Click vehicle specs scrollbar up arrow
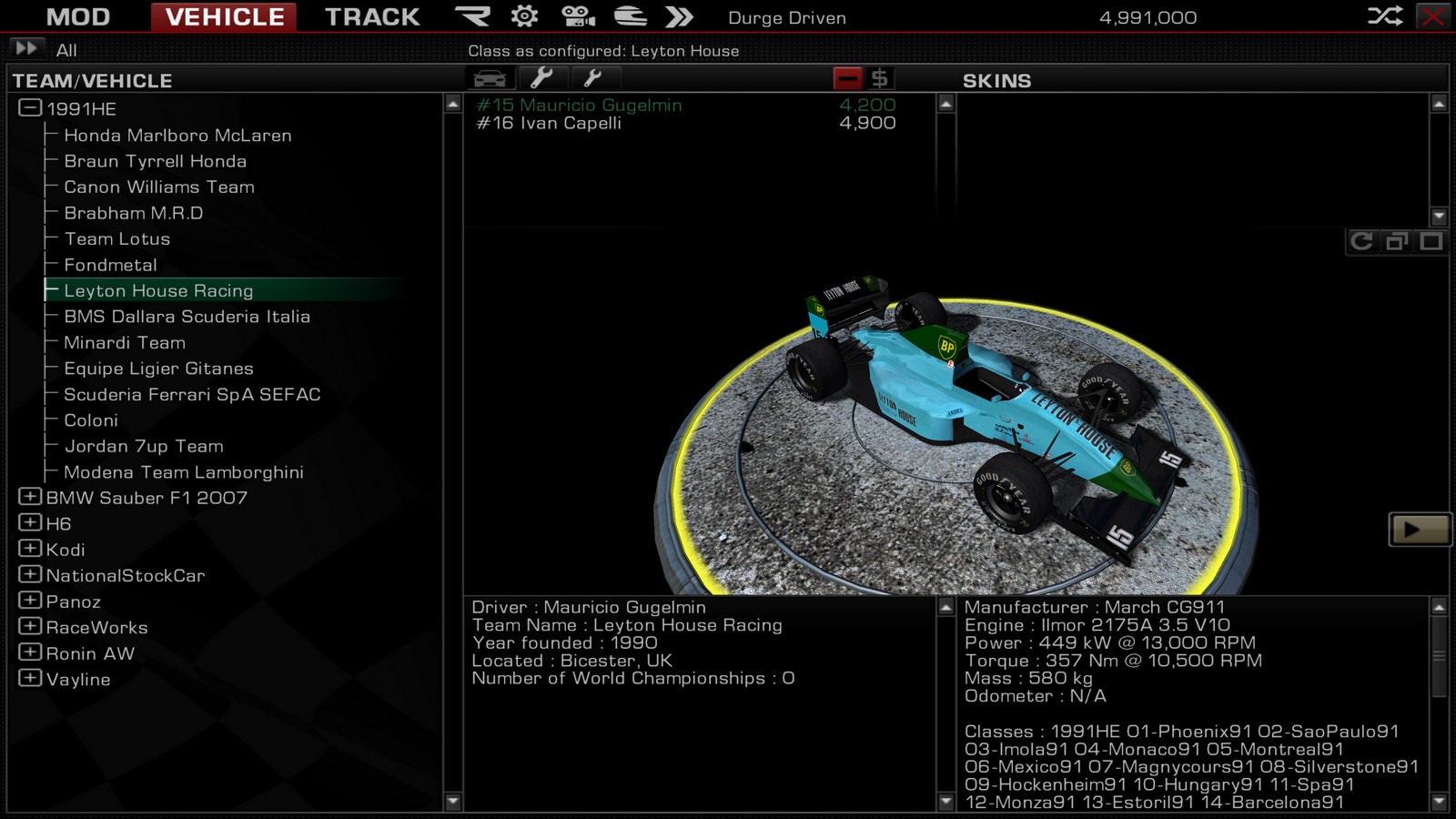 [1439, 606]
